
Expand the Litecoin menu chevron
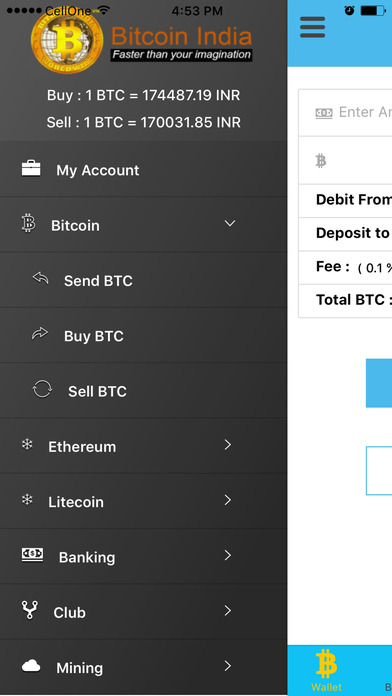(228, 500)
